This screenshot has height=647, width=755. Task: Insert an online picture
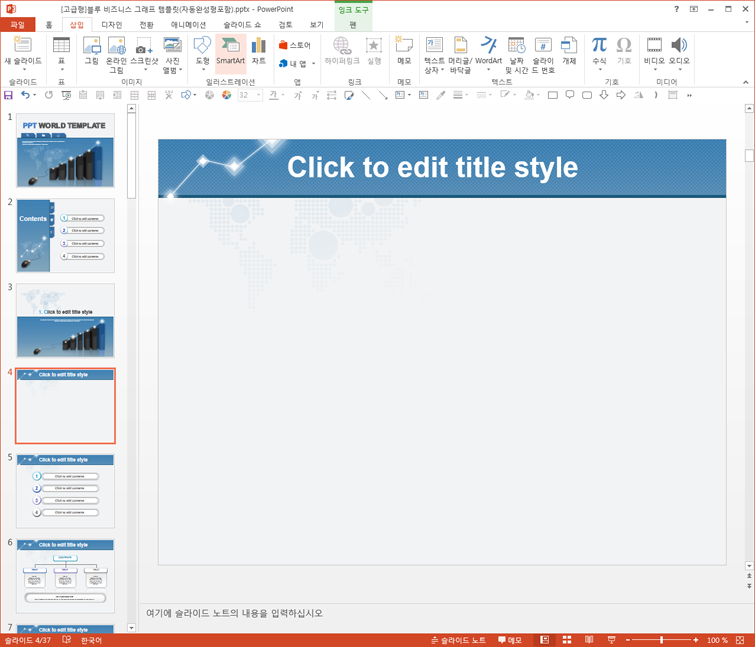tap(116, 54)
